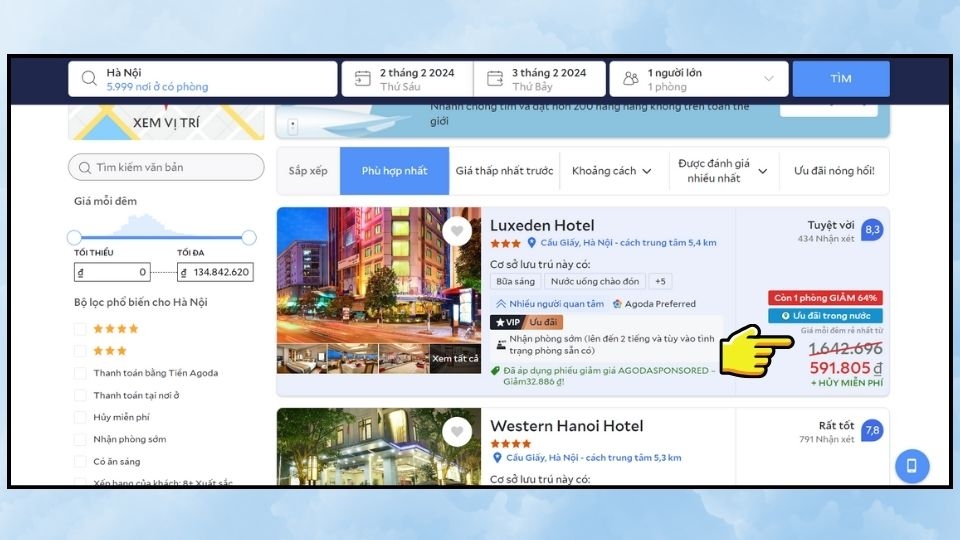Open the Luxeden Hotel title link
Viewport: 960px width, 540px height.
542,225
